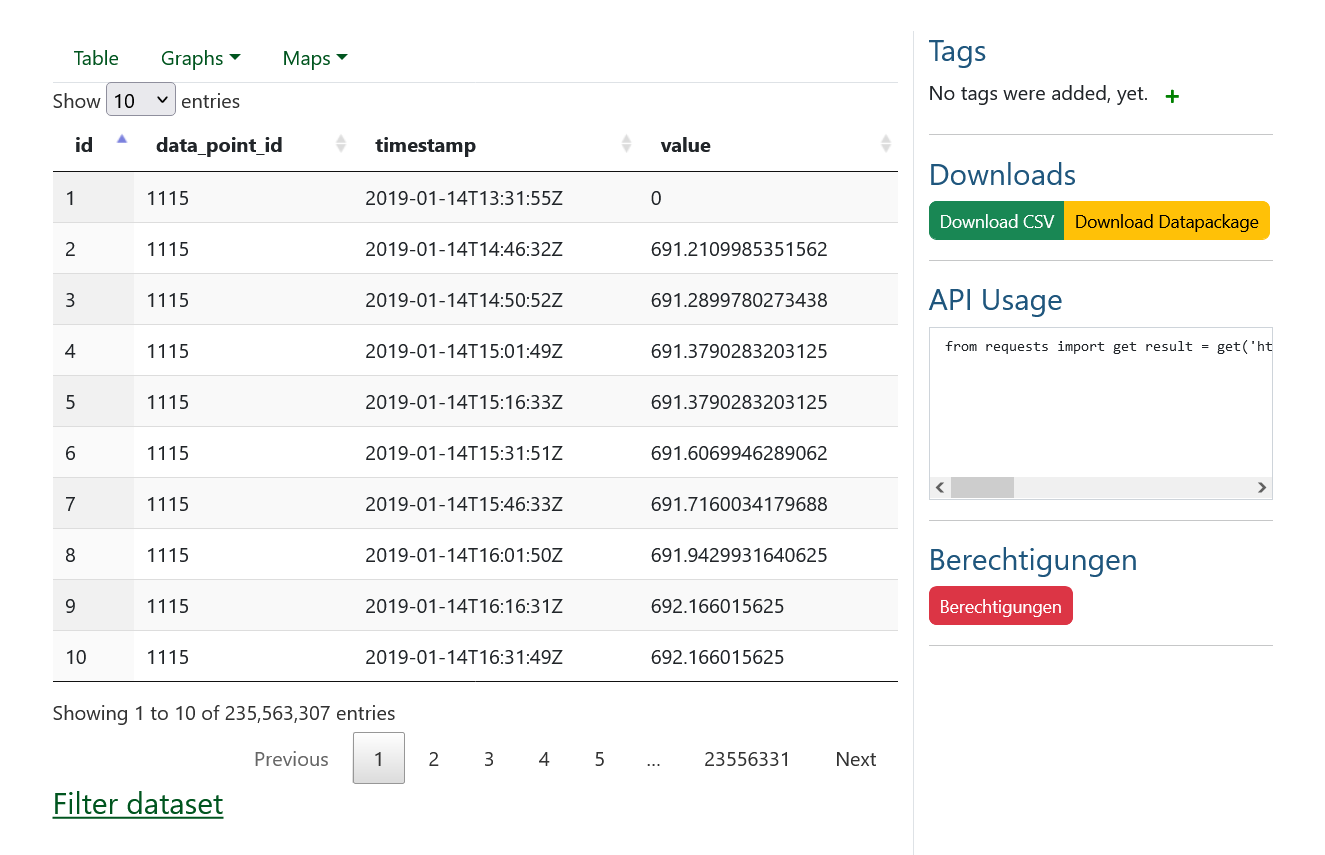
Task: Select timestamp cell 2019-01-14T15:16:33Z
Action: pos(464,402)
